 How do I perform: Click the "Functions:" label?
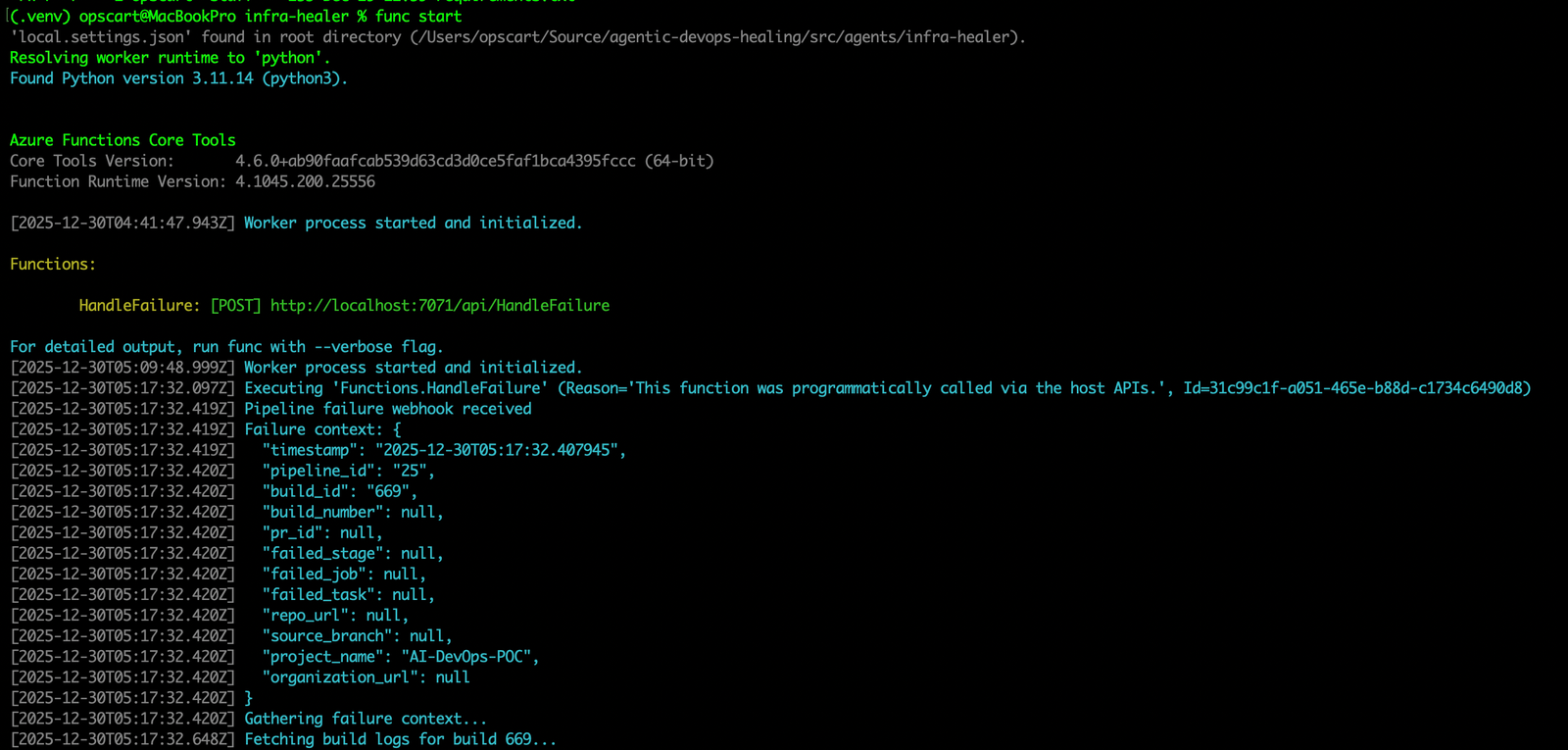(x=53, y=265)
